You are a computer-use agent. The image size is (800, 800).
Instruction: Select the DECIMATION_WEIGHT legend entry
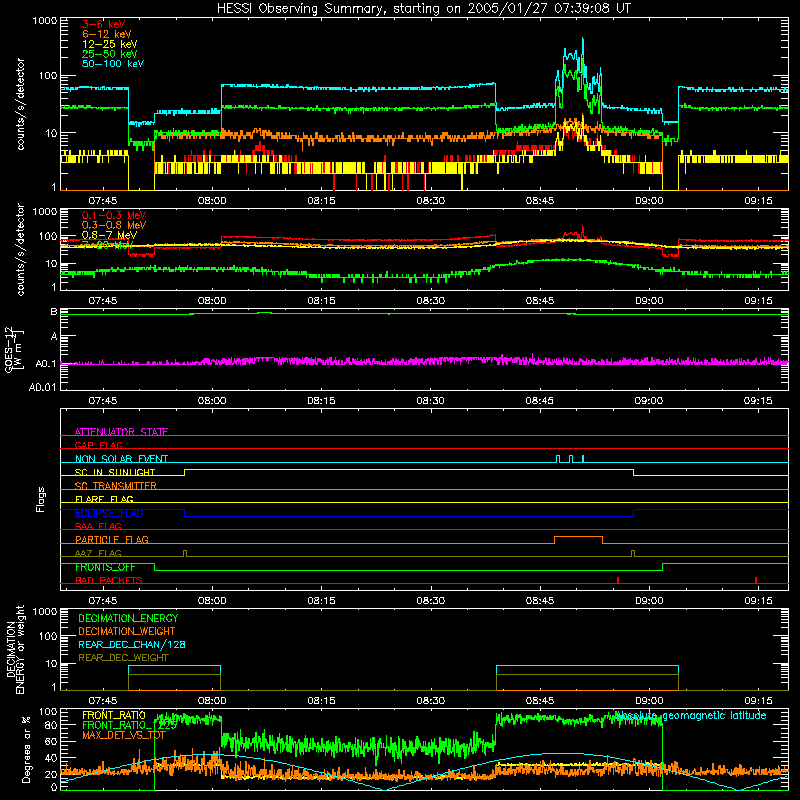pyautogui.click(x=127, y=631)
